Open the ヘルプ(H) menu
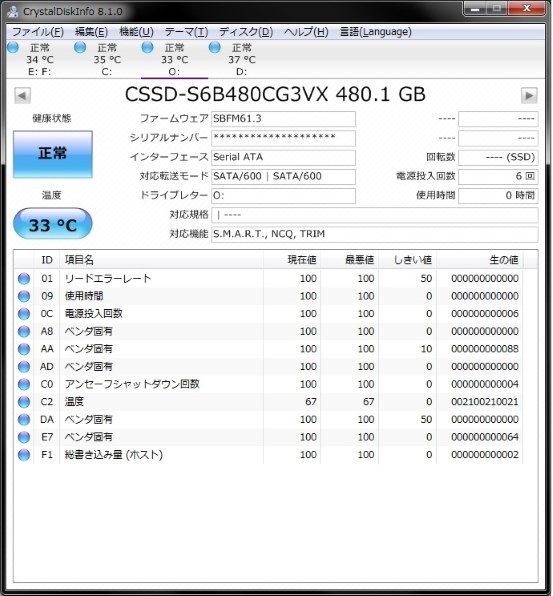 [306, 32]
